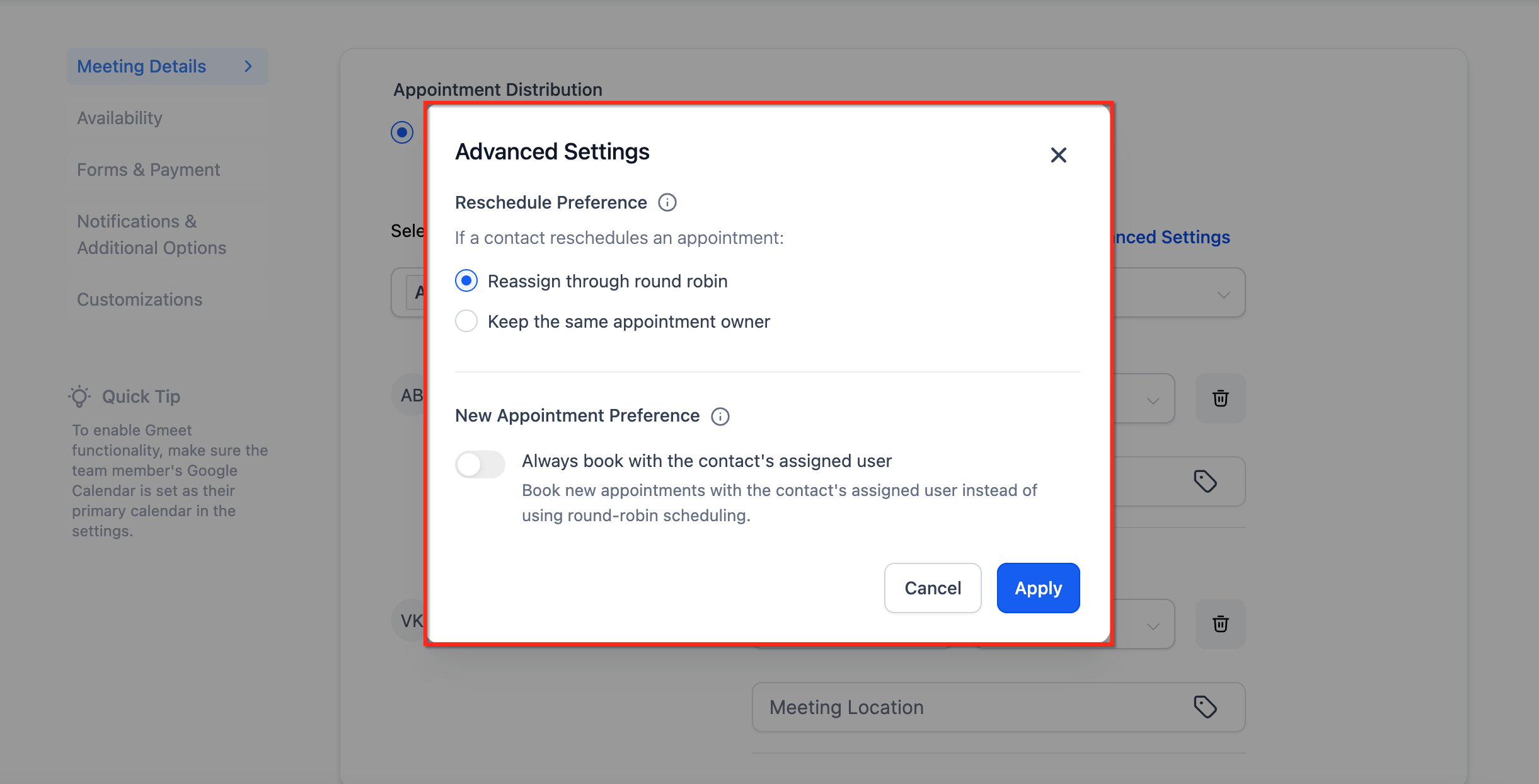
Task: Select Keep the same appointment owner
Action: pos(466,321)
